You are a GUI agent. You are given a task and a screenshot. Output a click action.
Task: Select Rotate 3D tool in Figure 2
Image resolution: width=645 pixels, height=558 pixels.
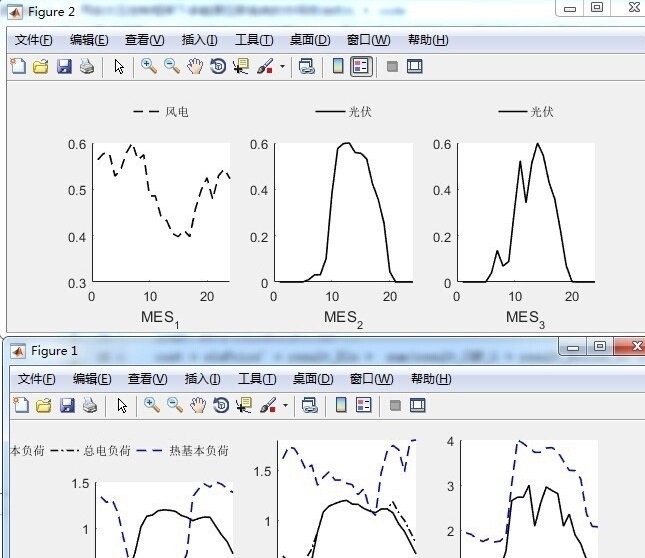[218, 66]
